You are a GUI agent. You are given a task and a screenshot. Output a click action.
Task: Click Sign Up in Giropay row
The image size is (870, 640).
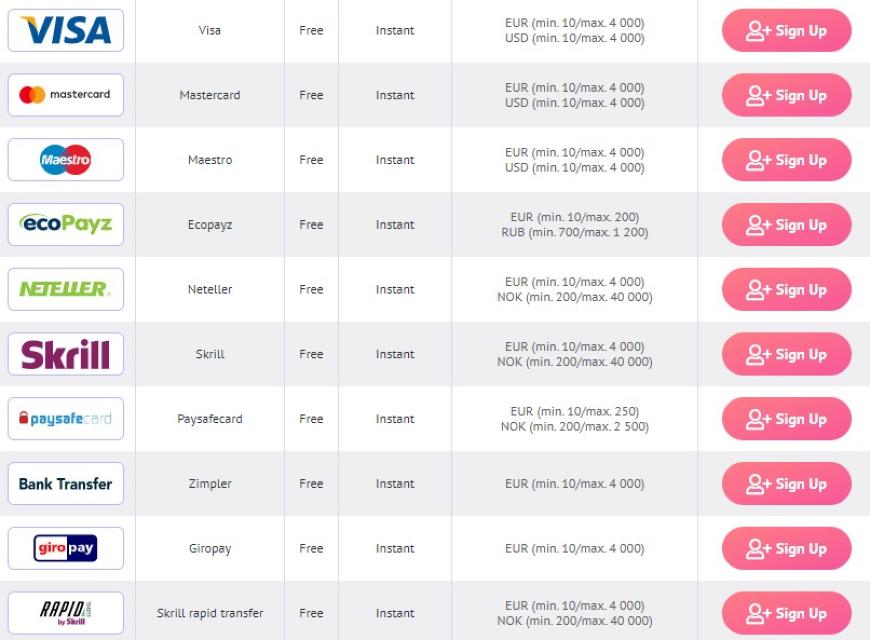coord(786,548)
